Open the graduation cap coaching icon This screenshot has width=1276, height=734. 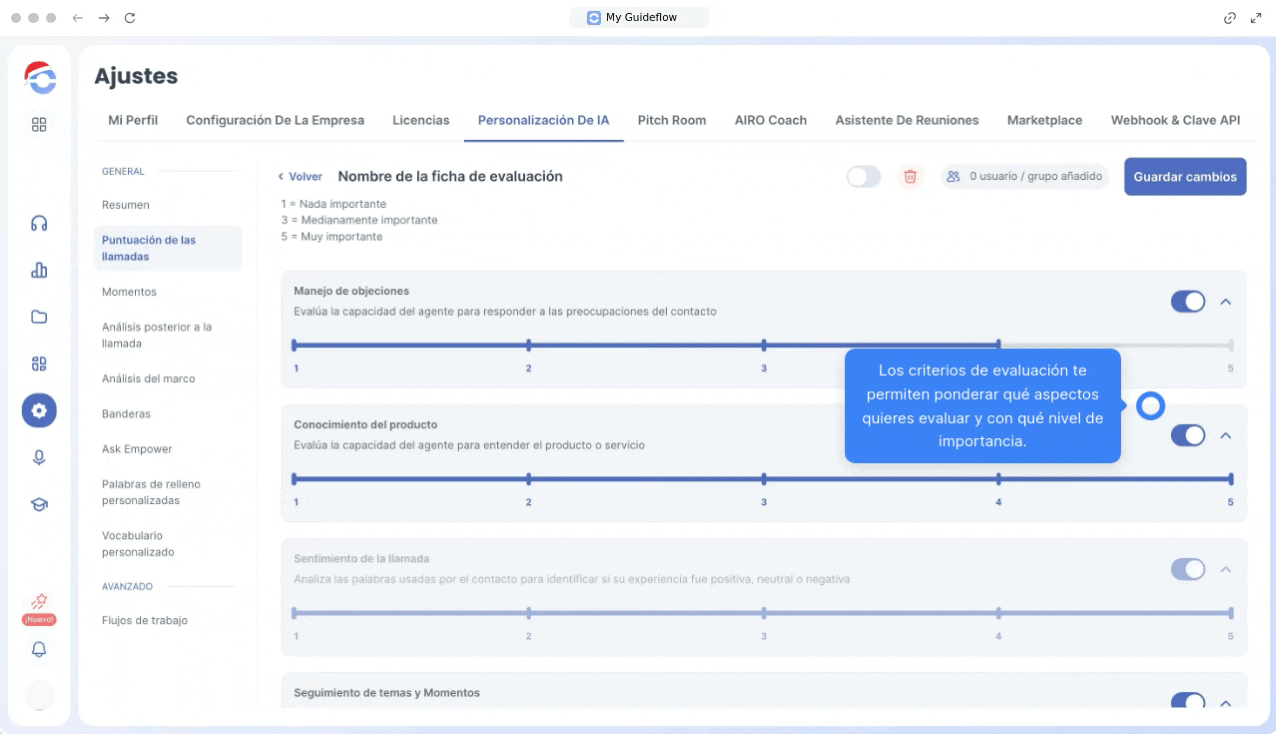(x=39, y=504)
